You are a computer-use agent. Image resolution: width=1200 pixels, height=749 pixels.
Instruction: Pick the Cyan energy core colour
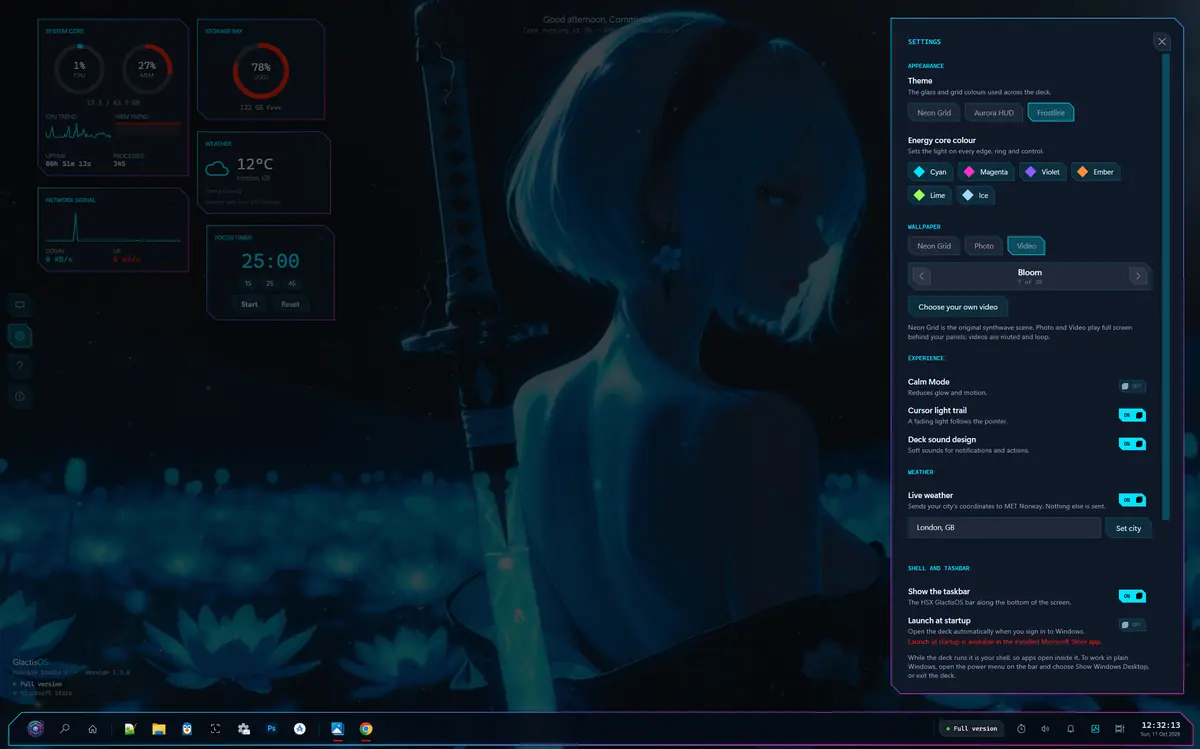tap(930, 172)
